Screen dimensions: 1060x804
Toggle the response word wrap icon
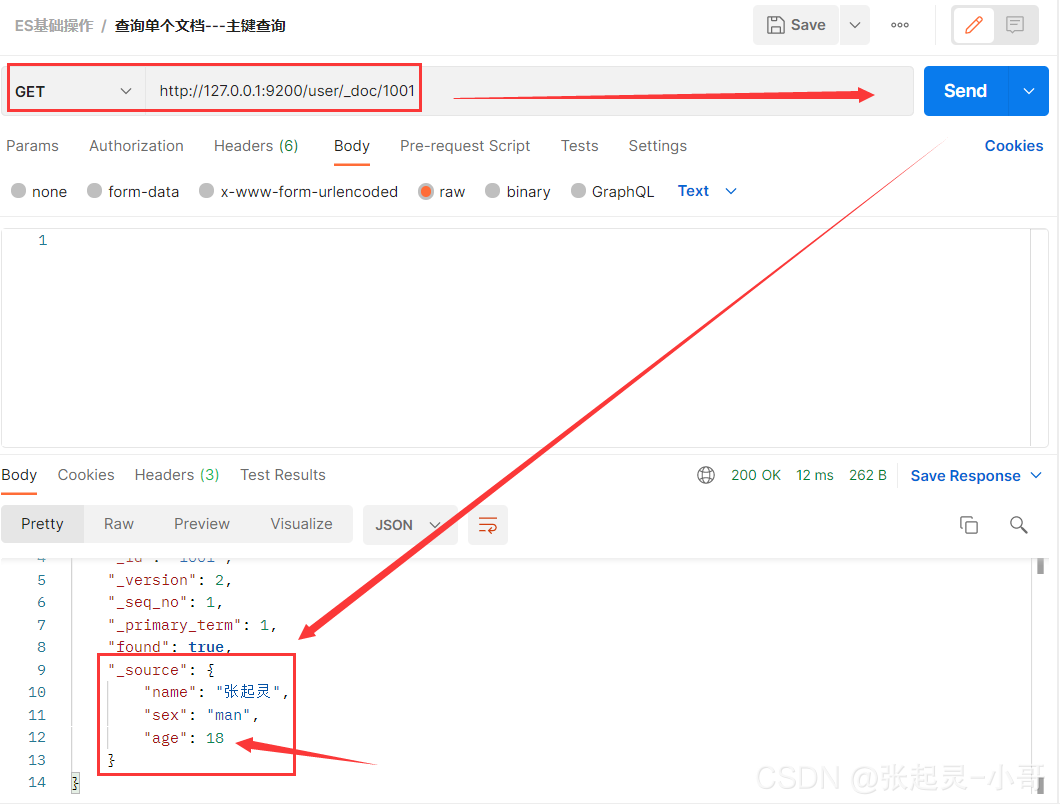487,525
